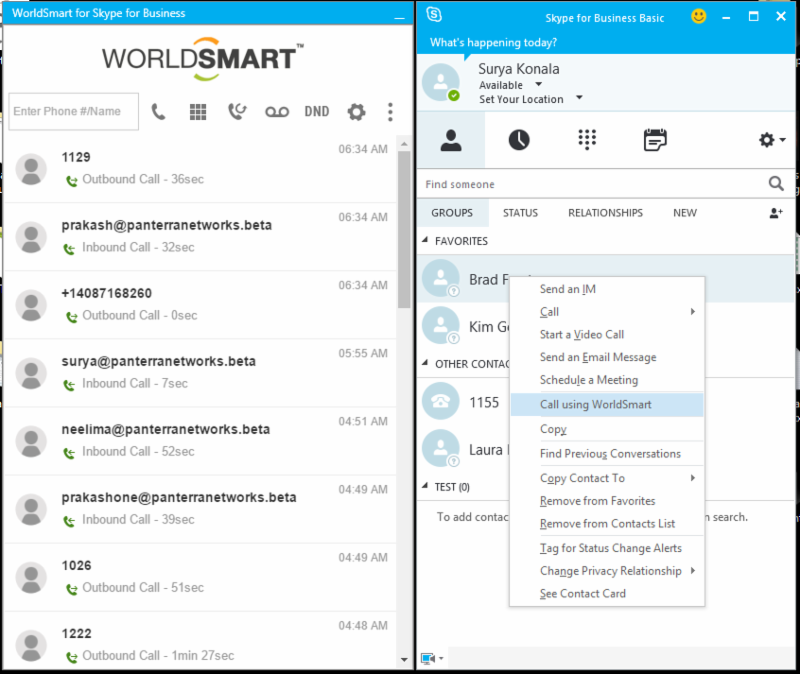Open the Set Your Location dropdown arrow
The image size is (800, 674).
[579, 97]
